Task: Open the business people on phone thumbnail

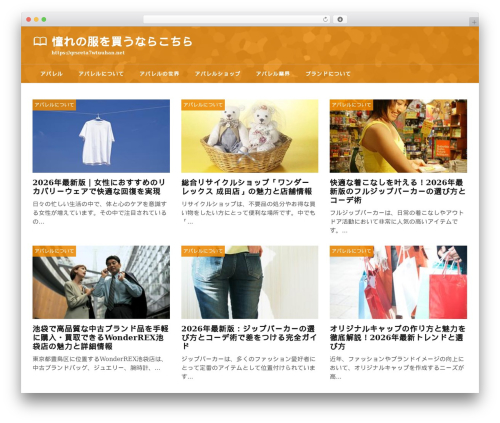Action: 101,282
